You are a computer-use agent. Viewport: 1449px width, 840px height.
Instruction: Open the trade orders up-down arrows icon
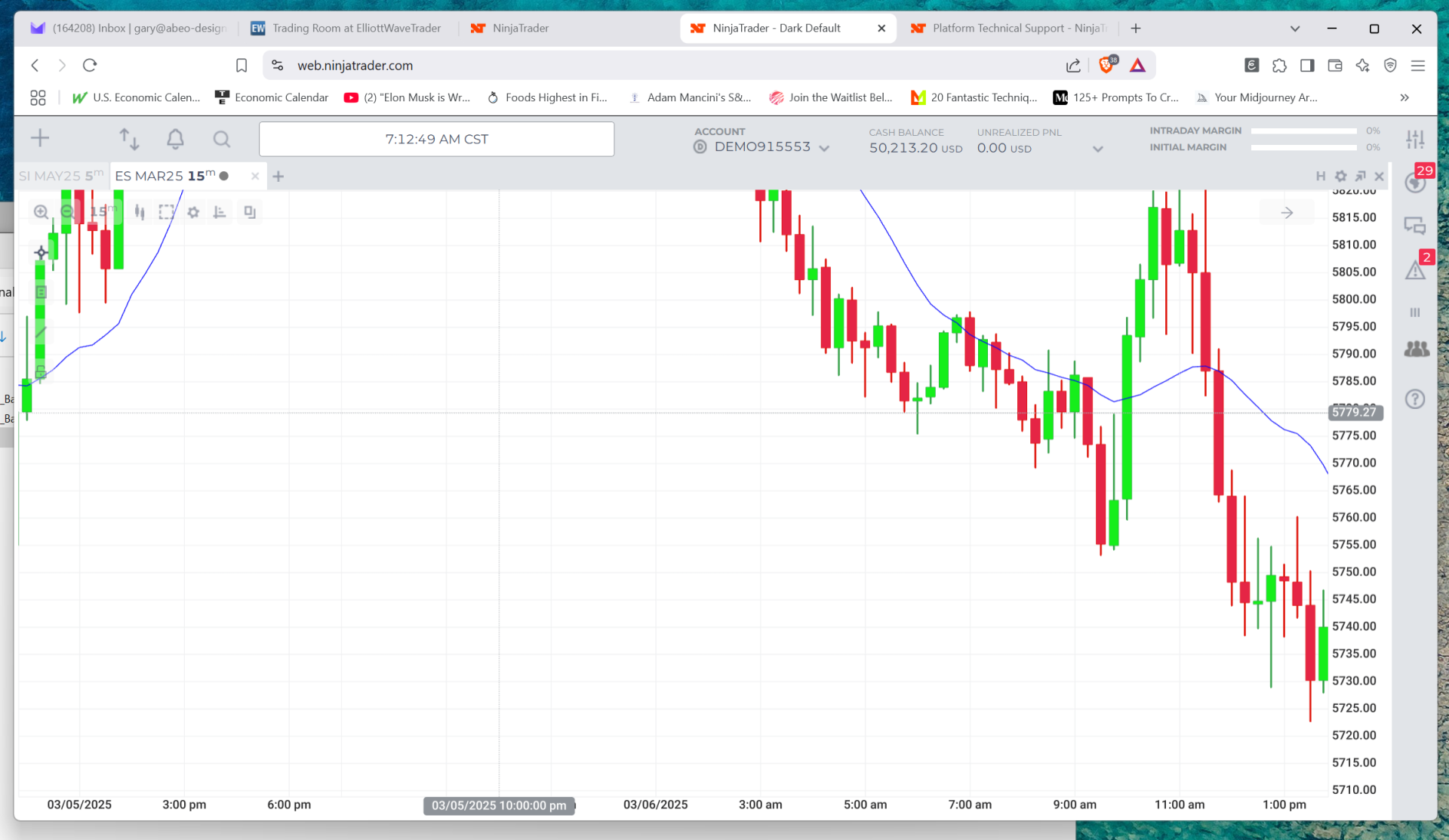pos(129,139)
